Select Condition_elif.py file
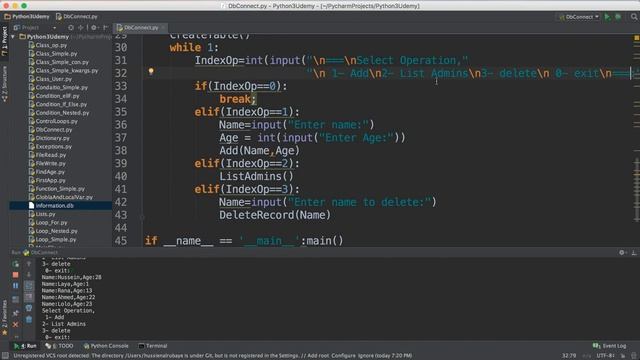Screen dimensions: 640x360 point(54,96)
